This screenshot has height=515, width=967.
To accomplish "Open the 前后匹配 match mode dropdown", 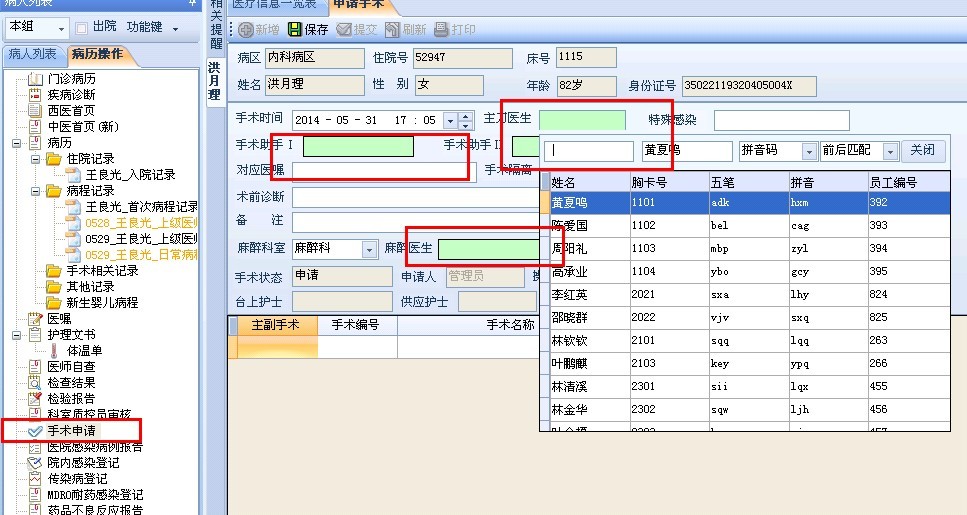I will pyautogui.click(x=890, y=151).
